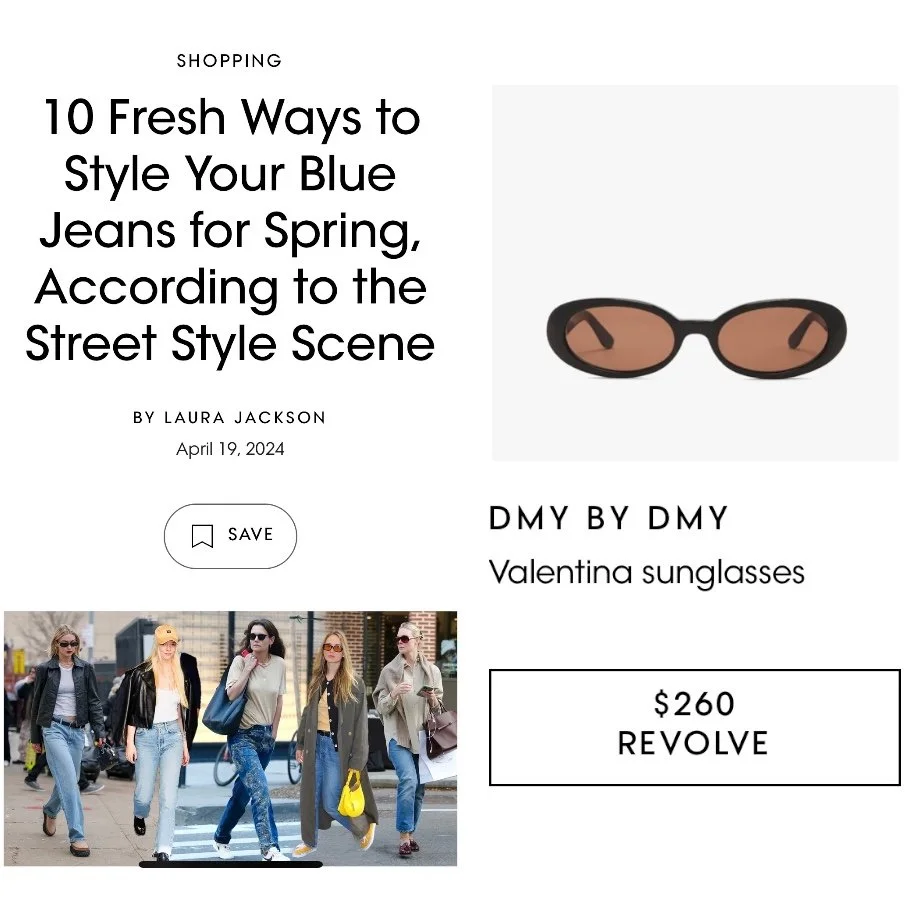Click the $260 price text

click(x=694, y=704)
